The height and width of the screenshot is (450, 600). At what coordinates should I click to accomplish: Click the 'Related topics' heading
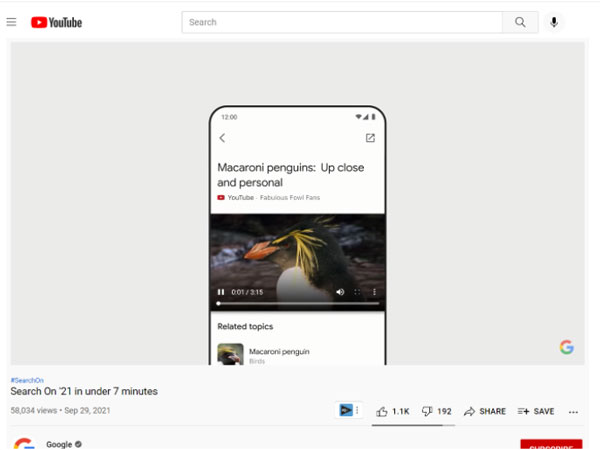tap(245, 327)
